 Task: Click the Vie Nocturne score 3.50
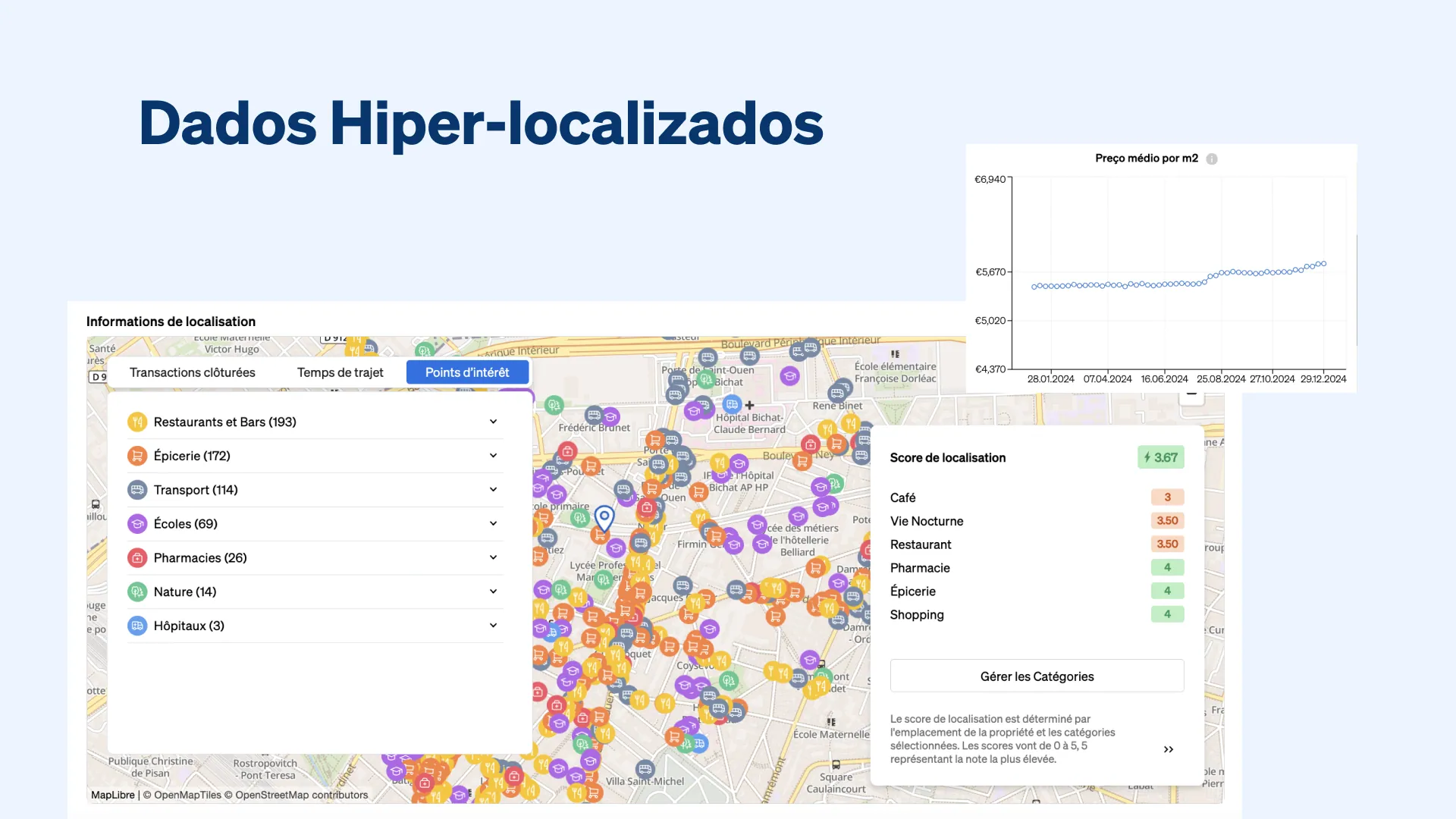point(1167,521)
